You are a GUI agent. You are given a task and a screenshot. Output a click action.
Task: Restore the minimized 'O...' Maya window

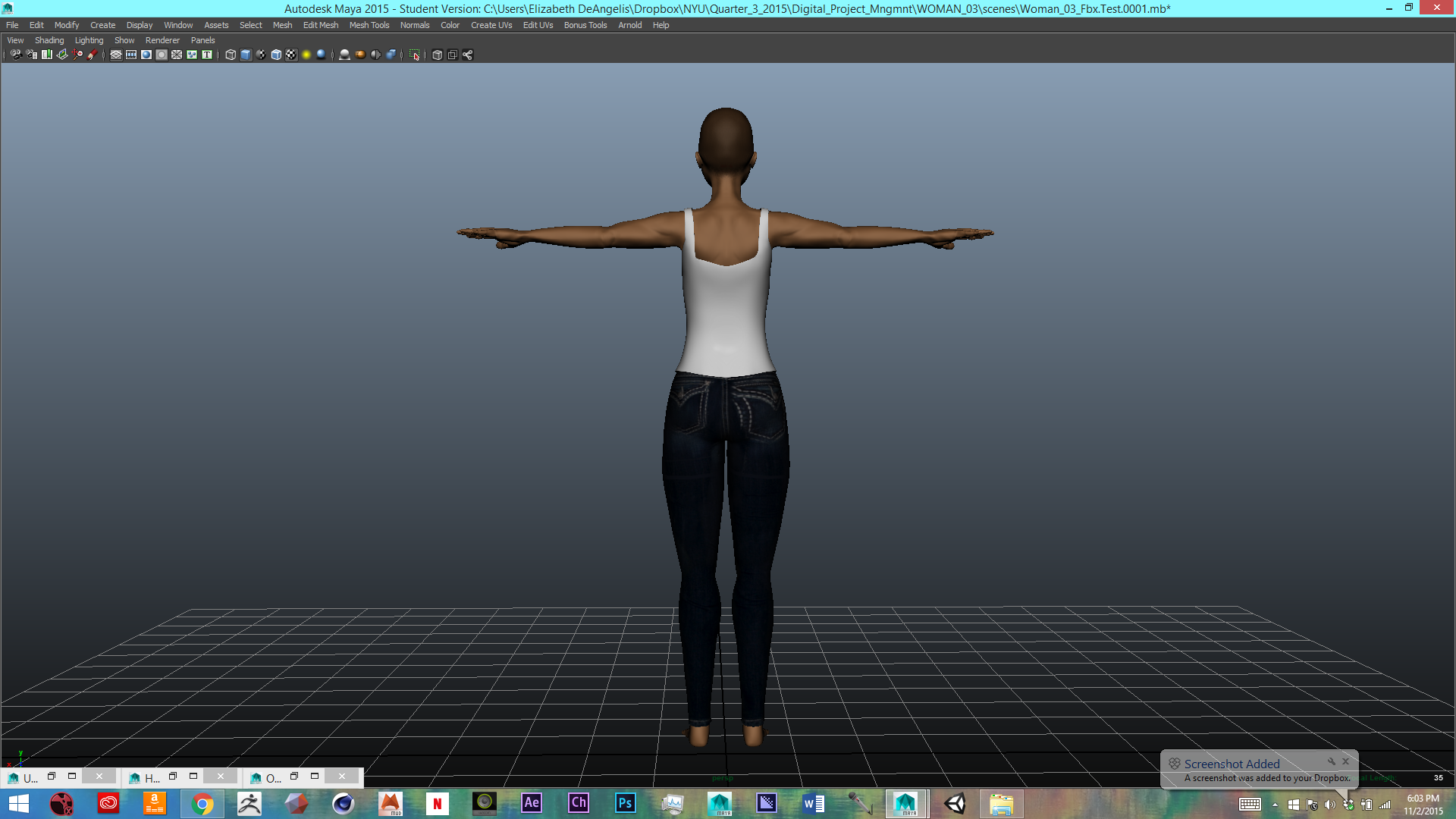(294, 777)
